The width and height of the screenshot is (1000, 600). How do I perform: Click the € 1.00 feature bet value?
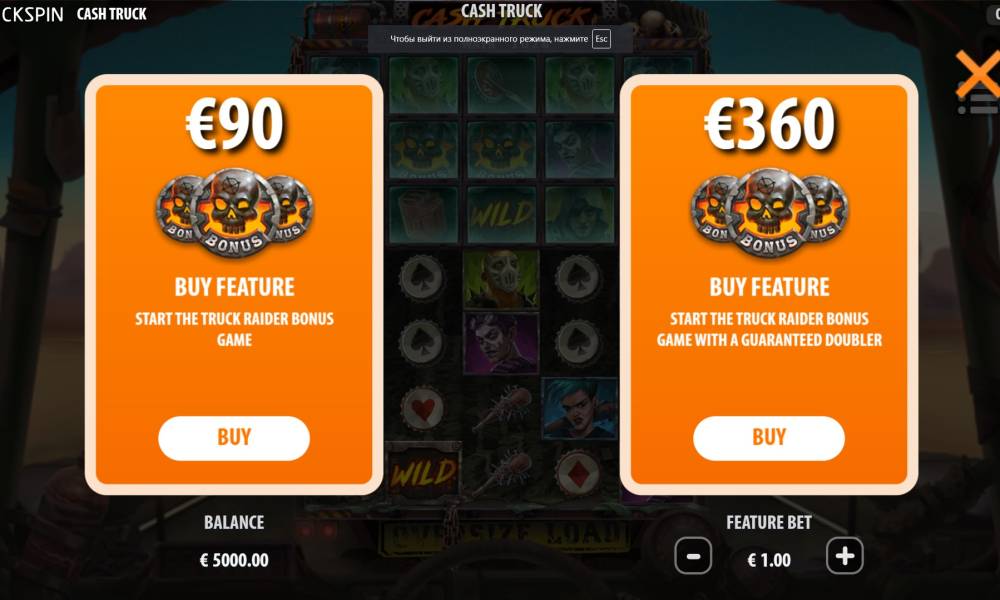tap(768, 560)
